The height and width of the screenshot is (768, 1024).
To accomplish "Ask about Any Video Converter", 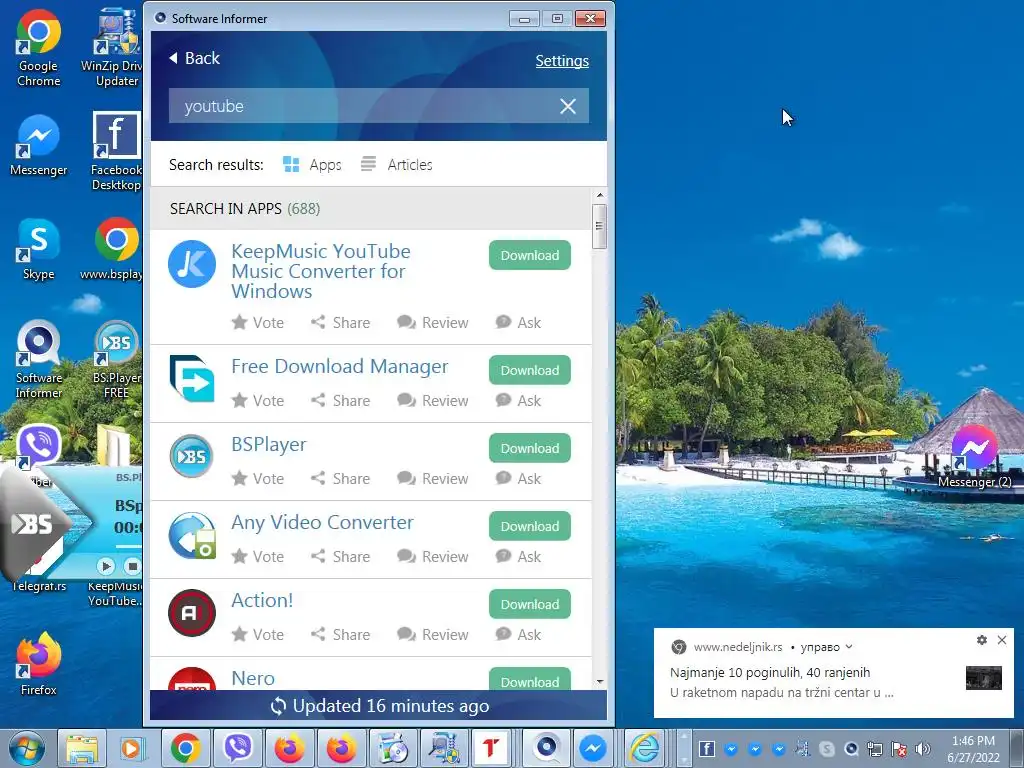I will (519, 556).
